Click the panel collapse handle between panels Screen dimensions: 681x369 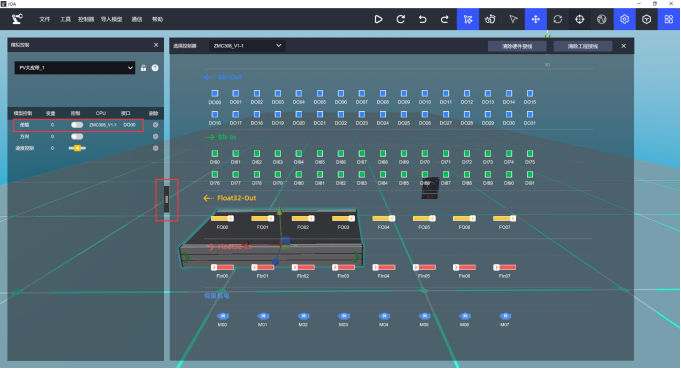click(166, 199)
